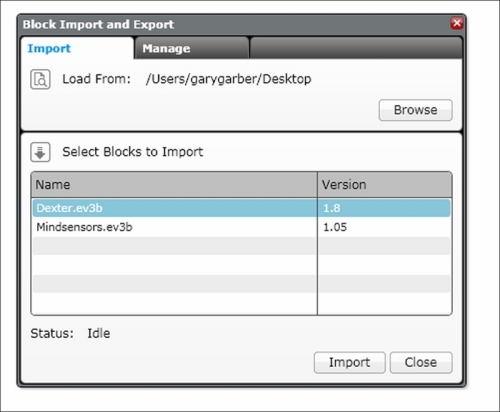Click version 1.05 cell

[384, 227]
